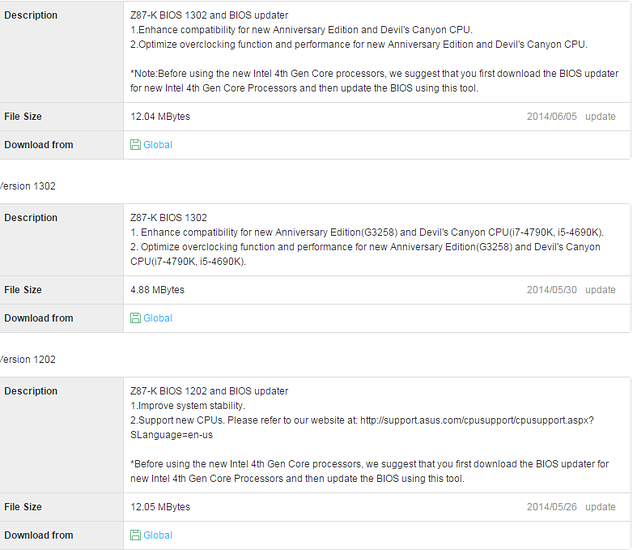The width and height of the screenshot is (633, 550).
Task: Click the update label beside 2014/05/30
Action: point(600,290)
